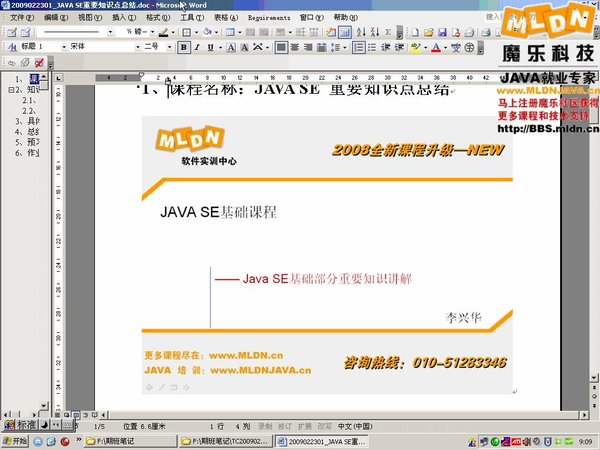Toggle character shading button

[244, 47]
